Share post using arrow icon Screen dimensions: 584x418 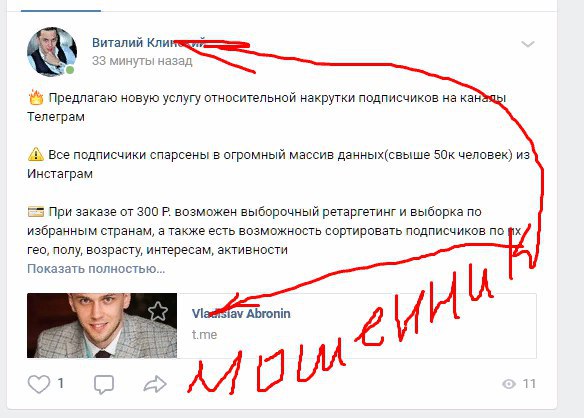(155, 384)
